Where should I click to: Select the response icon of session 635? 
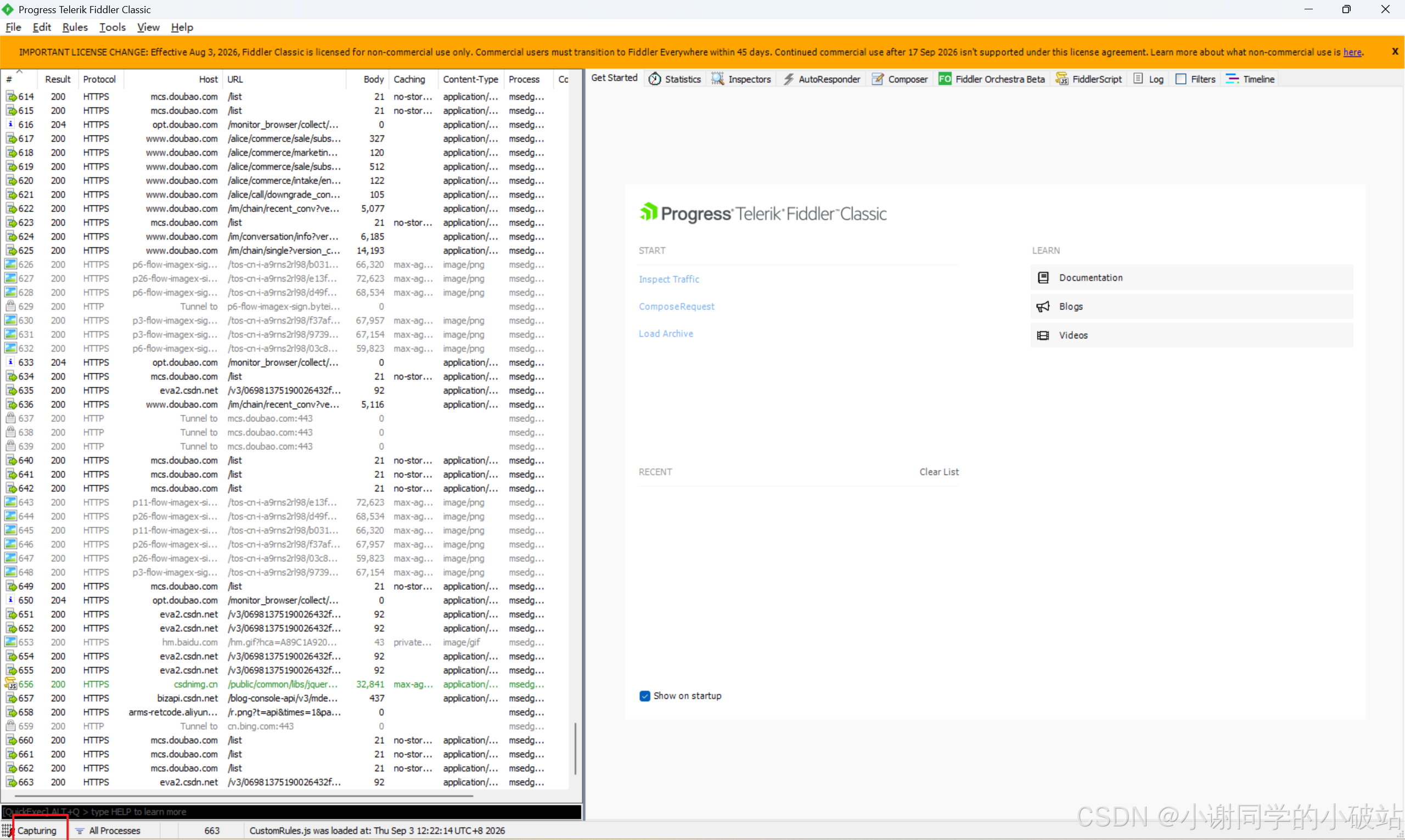coord(11,391)
